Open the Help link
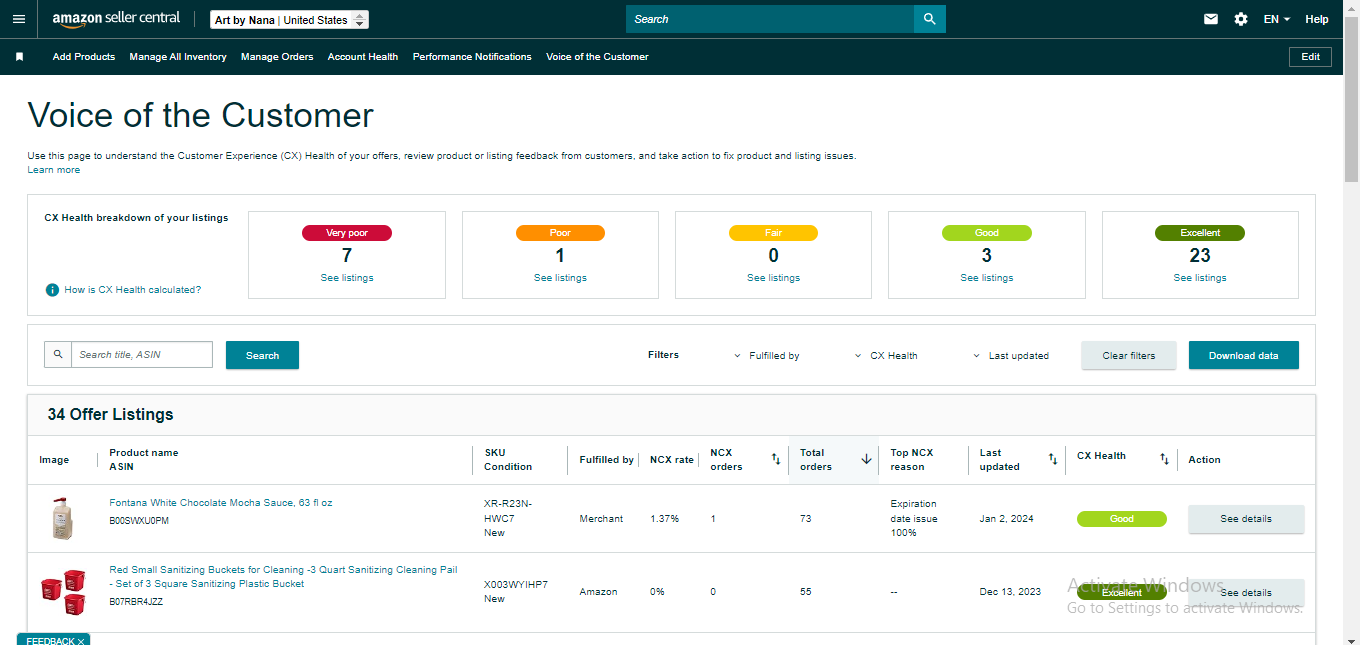Image resolution: width=1360 pixels, height=645 pixels. coord(1317,19)
